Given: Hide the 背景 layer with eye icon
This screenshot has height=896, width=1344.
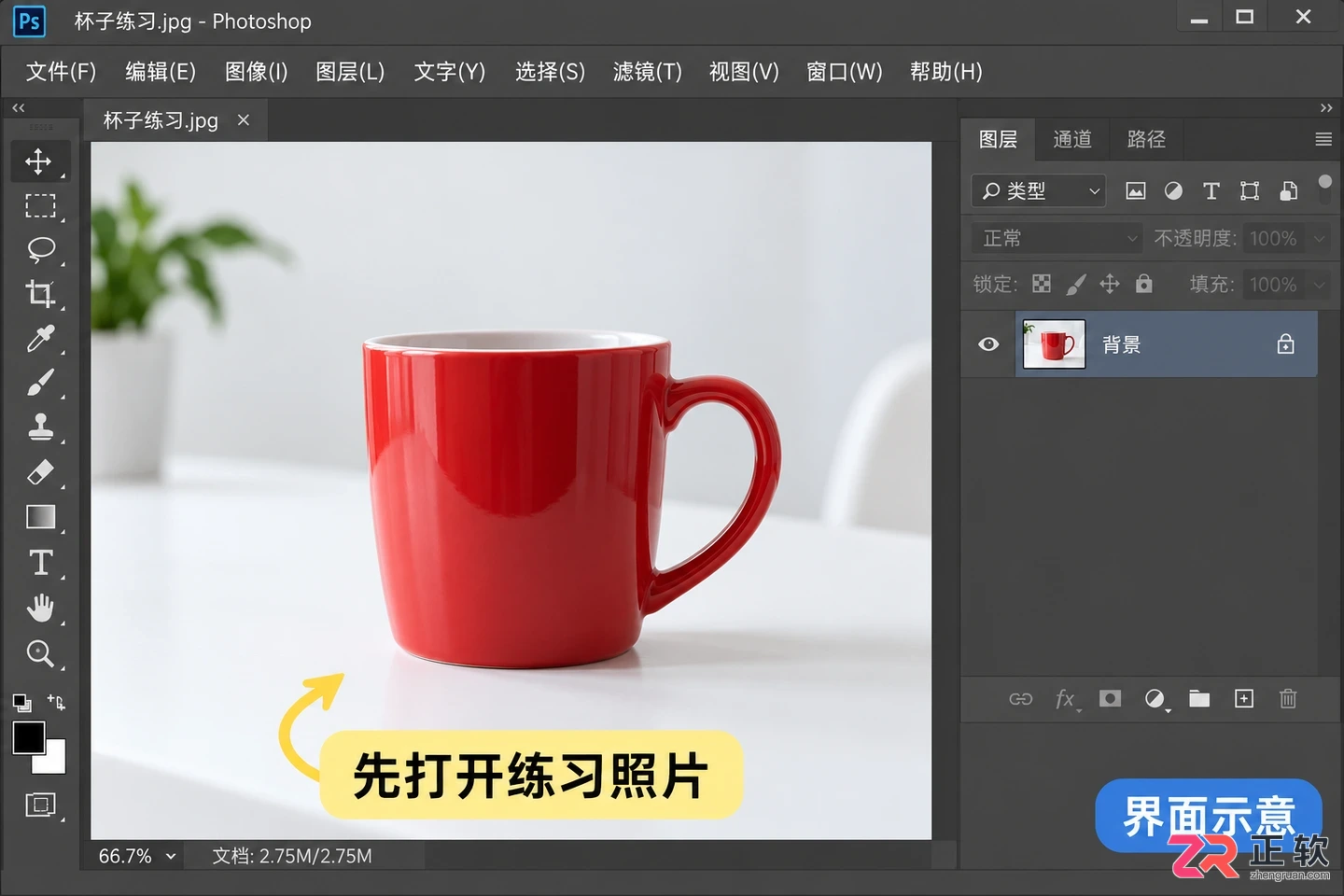Looking at the screenshot, I should point(988,344).
